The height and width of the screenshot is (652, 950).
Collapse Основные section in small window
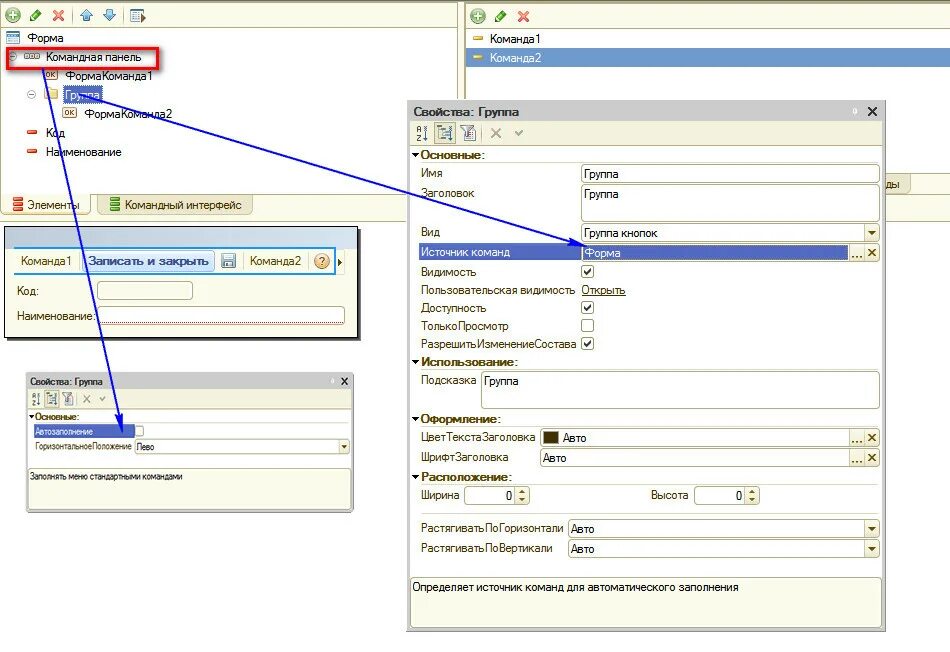tap(32, 417)
